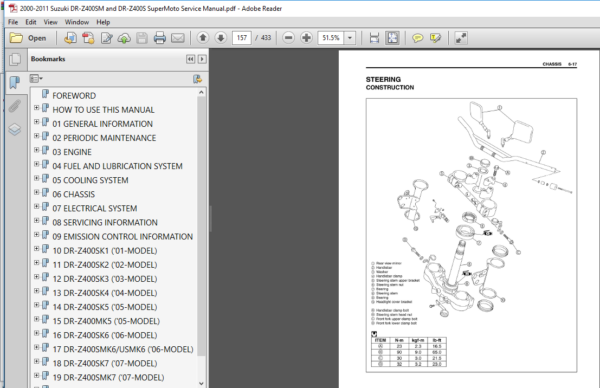Open the Layers panel icon
Screen dimensions: 600x388
tap(15, 130)
